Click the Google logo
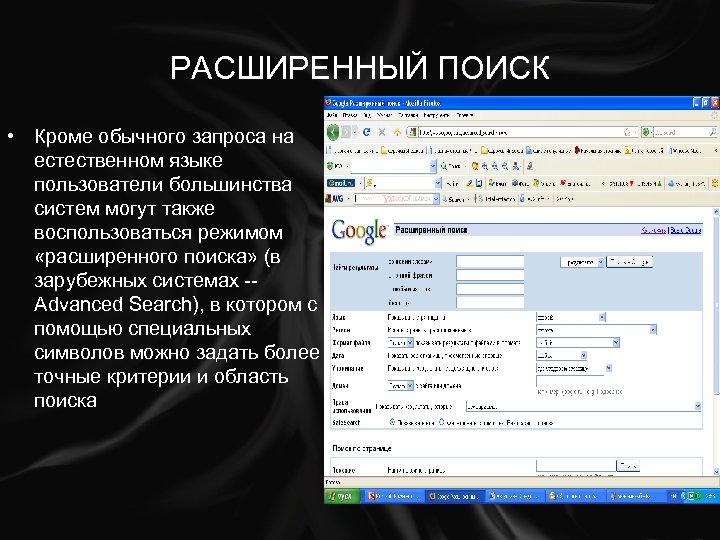 (x=360, y=231)
